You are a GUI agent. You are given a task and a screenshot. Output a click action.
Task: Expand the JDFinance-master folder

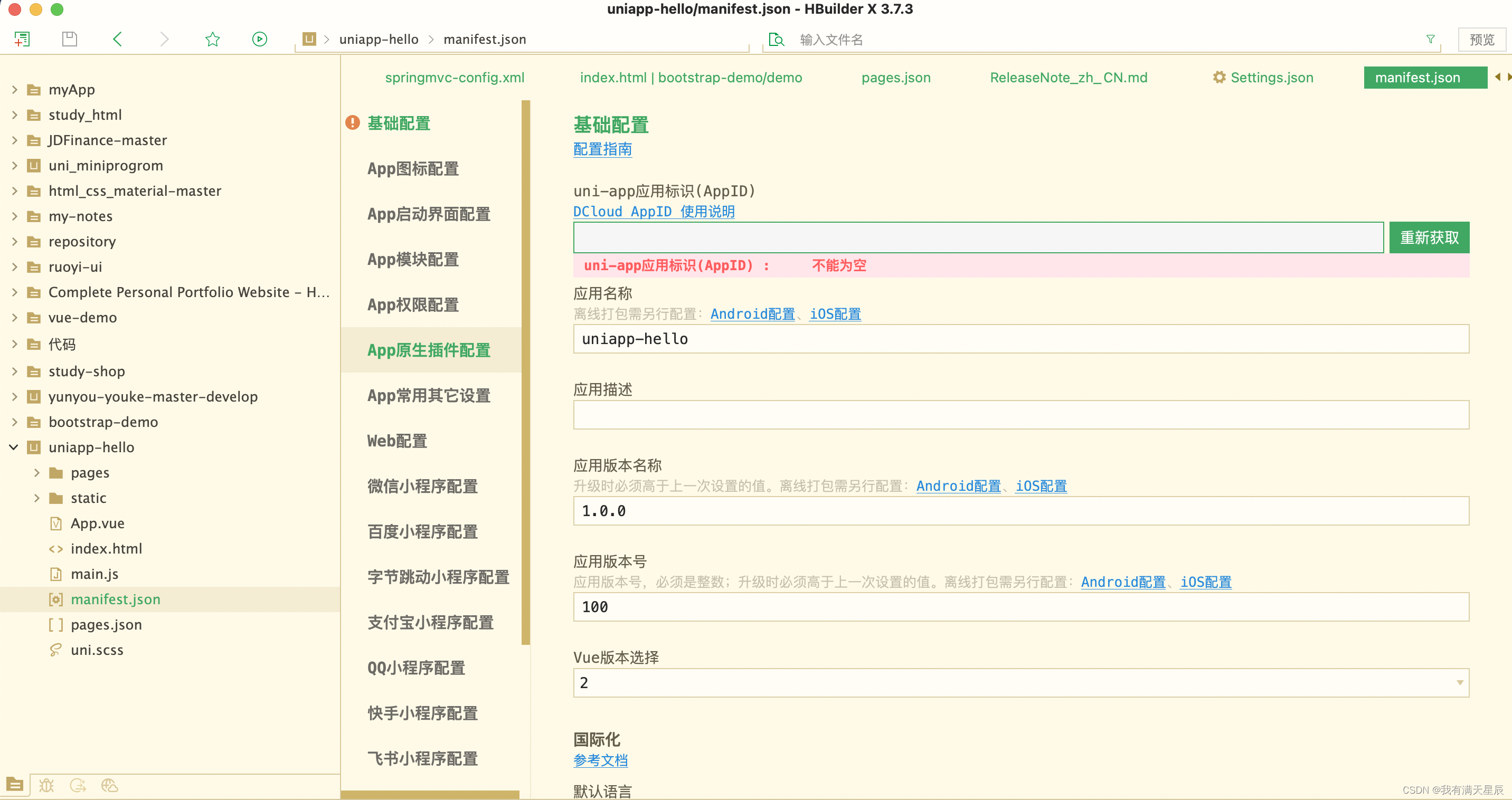coord(14,140)
